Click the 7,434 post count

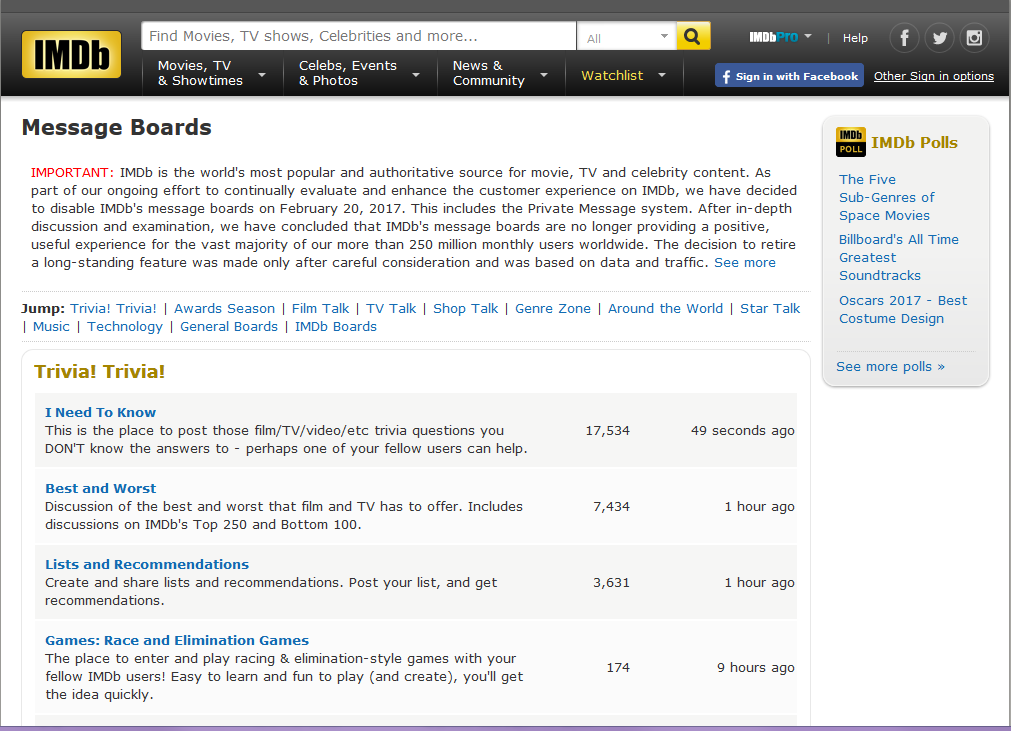tap(611, 506)
